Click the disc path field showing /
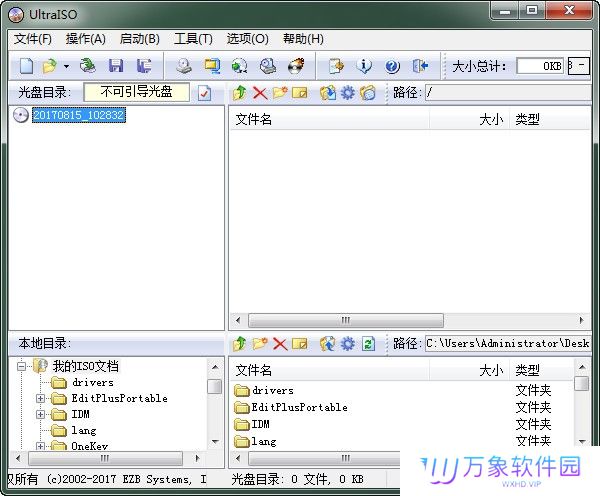Viewport: 600px width, 496px height. [x=508, y=93]
